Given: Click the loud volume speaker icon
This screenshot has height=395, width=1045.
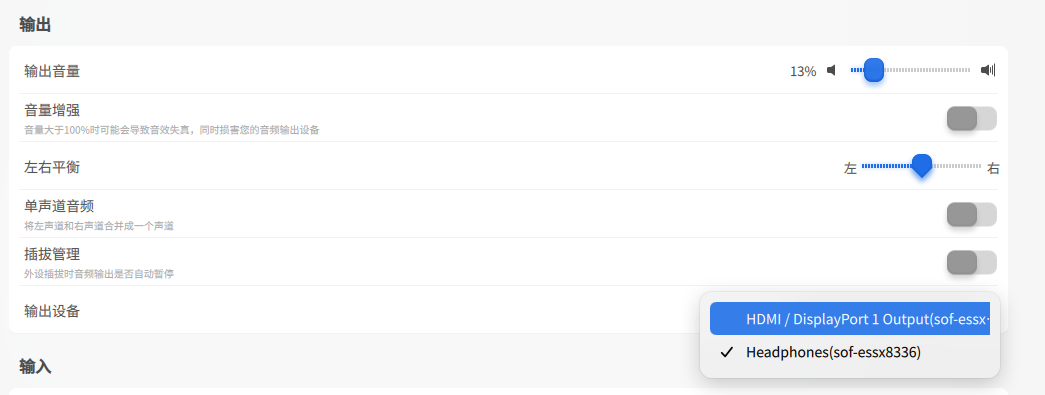Looking at the screenshot, I should (988, 71).
